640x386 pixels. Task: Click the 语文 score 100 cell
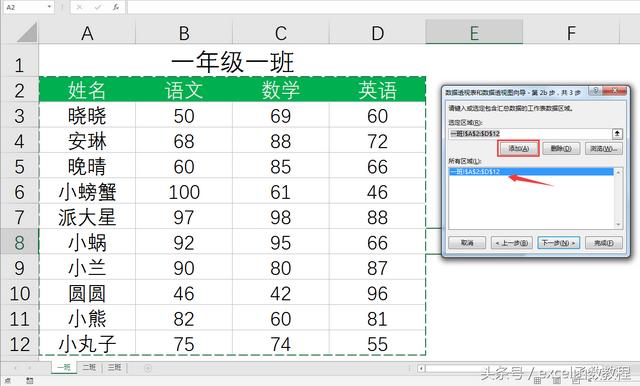pos(184,192)
